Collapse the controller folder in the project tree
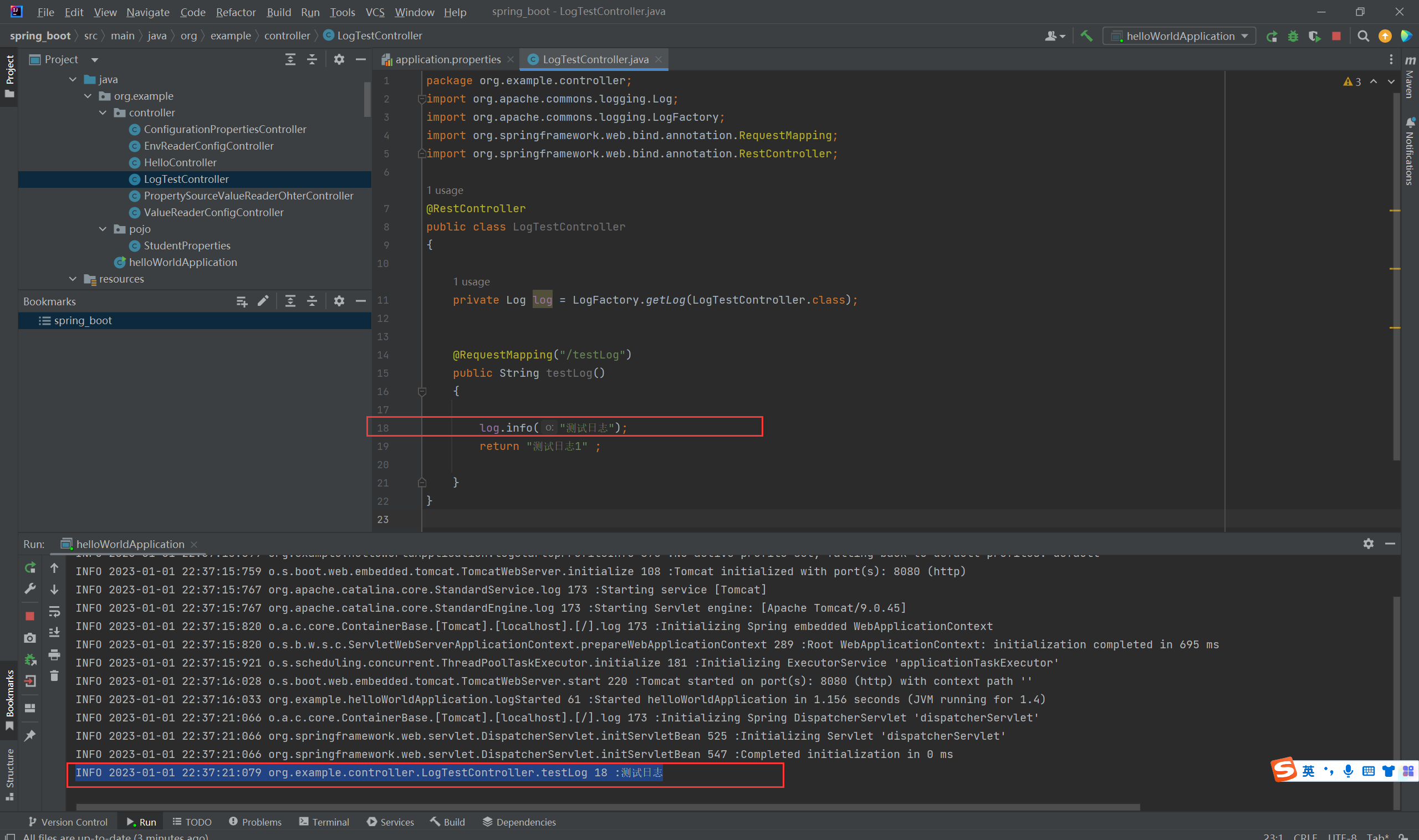The height and width of the screenshot is (840, 1419). pyautogui.click(x=103, y=112)
